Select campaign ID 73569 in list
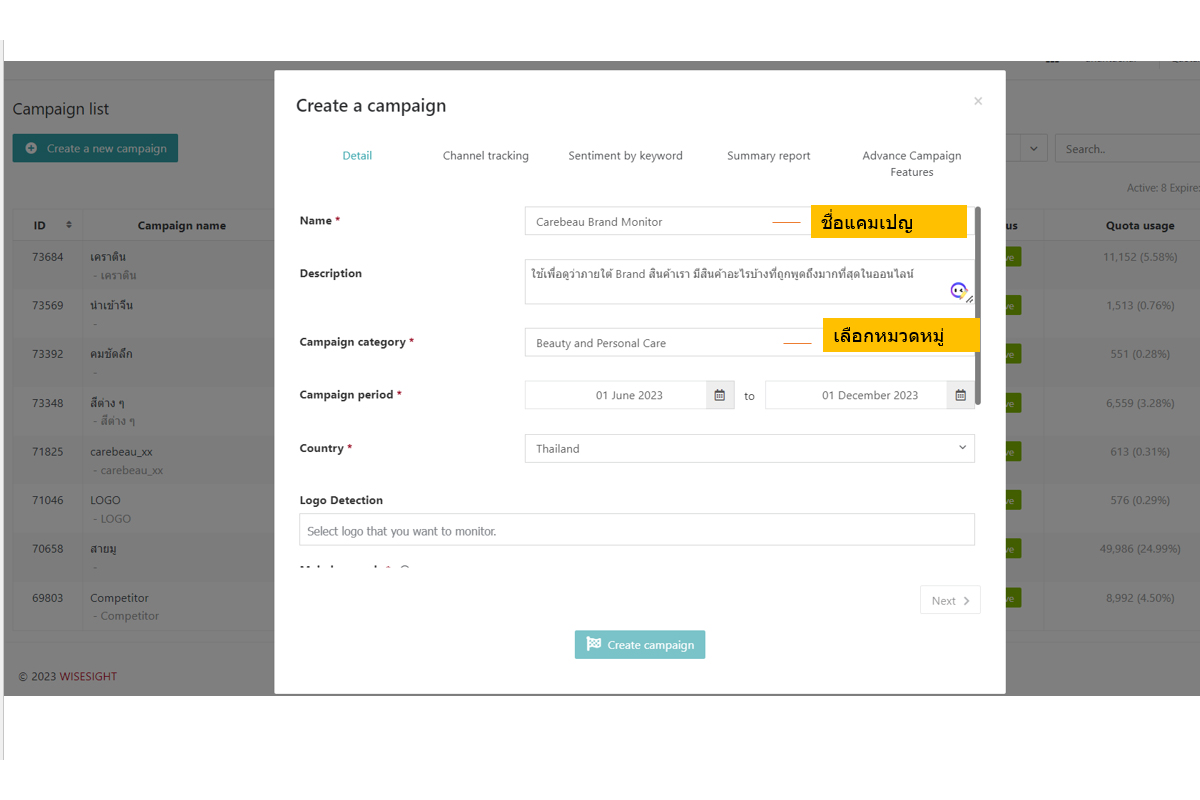Screen dimensions: 1200x800 (x=47, y=305)
